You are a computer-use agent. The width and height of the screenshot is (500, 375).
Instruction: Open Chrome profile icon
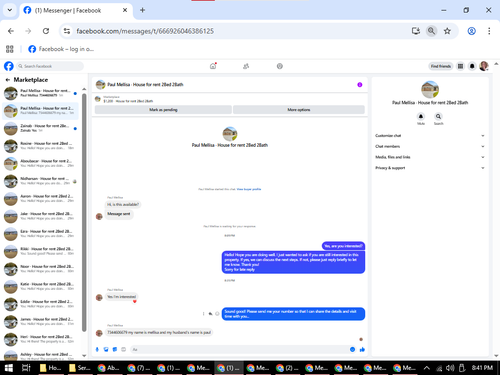point(471,31)
